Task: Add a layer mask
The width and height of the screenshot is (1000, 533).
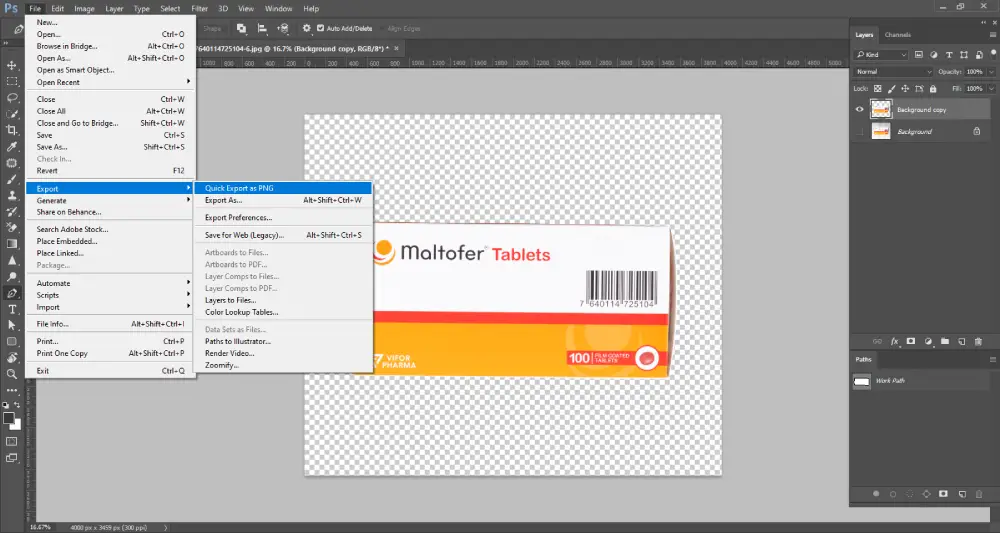Action: coord(911,342)
